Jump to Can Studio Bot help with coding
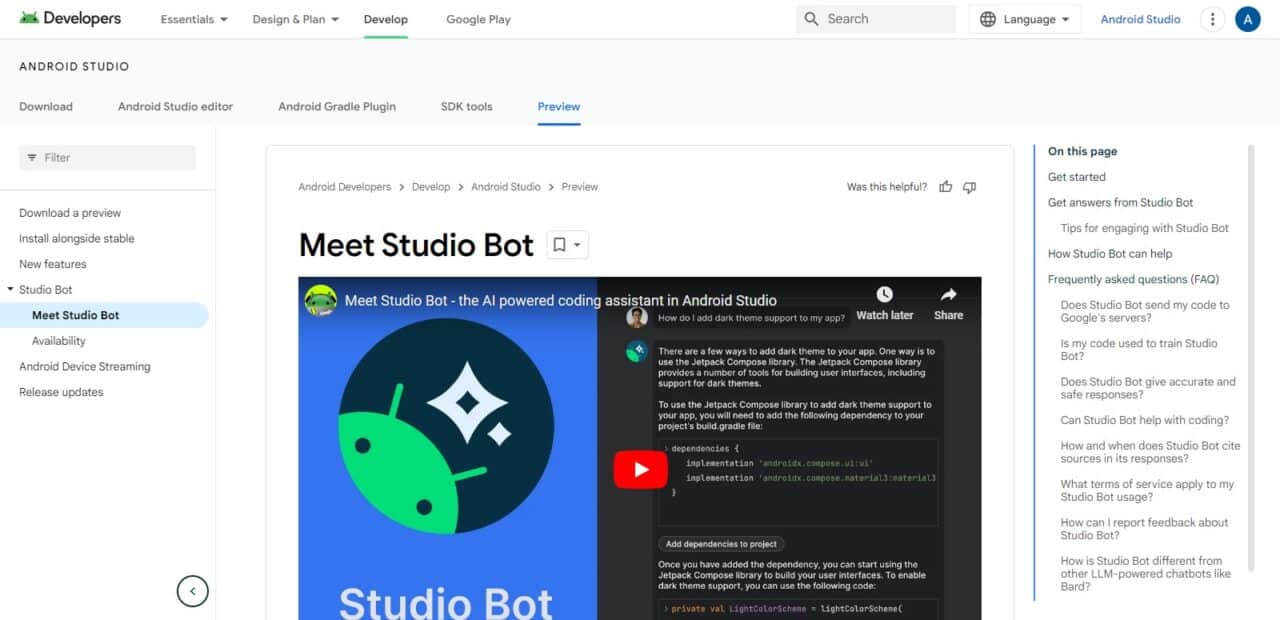 click(1145, 420)
